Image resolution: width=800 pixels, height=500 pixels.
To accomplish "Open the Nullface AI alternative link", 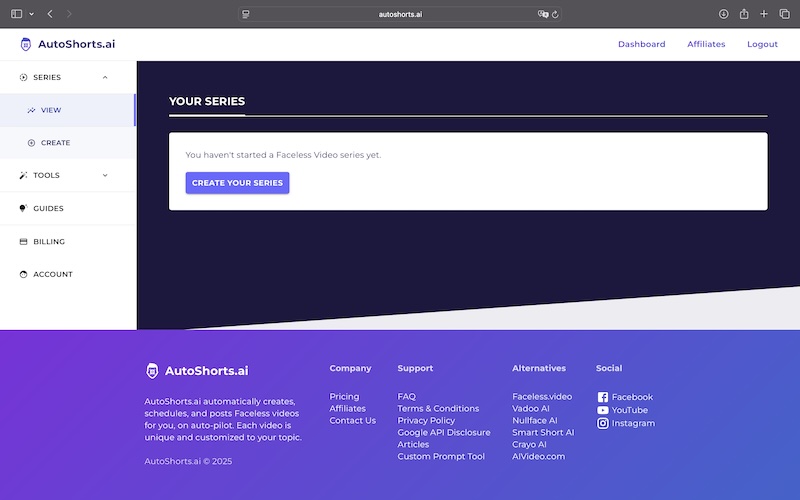I will click(535, 420).
